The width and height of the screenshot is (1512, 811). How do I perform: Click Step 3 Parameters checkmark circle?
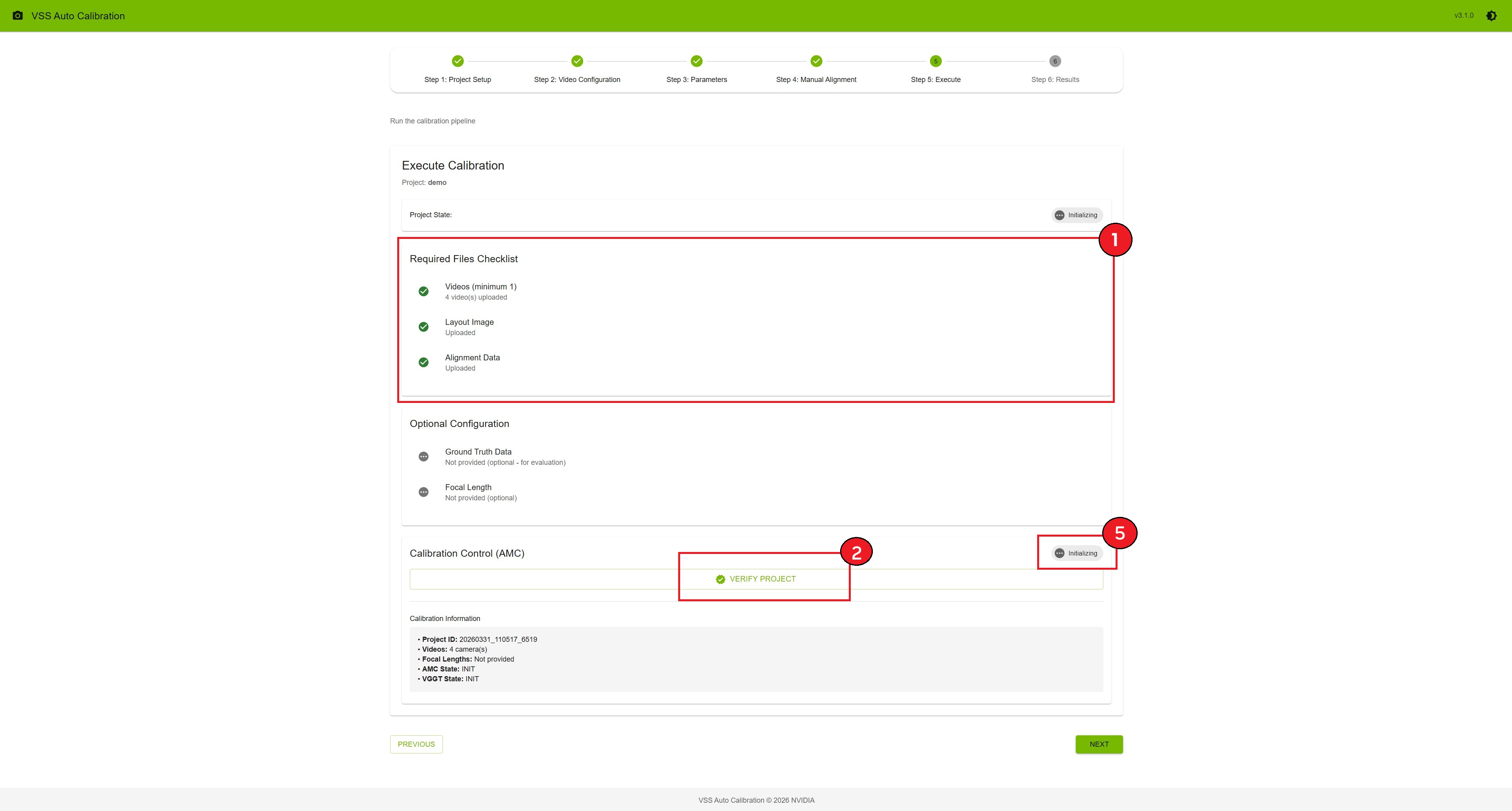pos(697,61)
